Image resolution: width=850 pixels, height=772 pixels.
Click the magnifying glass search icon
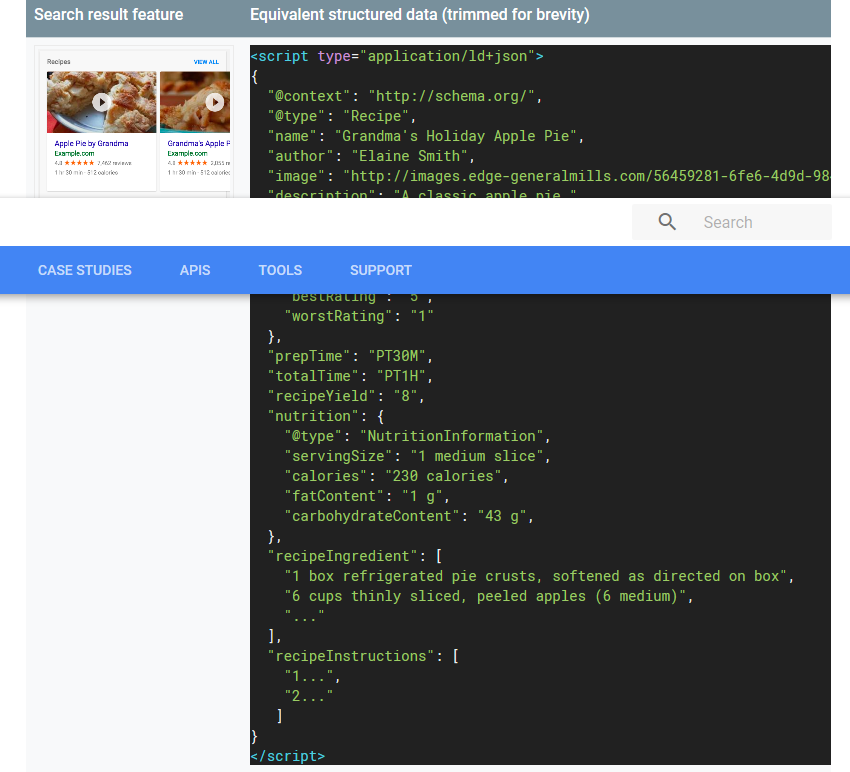(x=667, y=222)
